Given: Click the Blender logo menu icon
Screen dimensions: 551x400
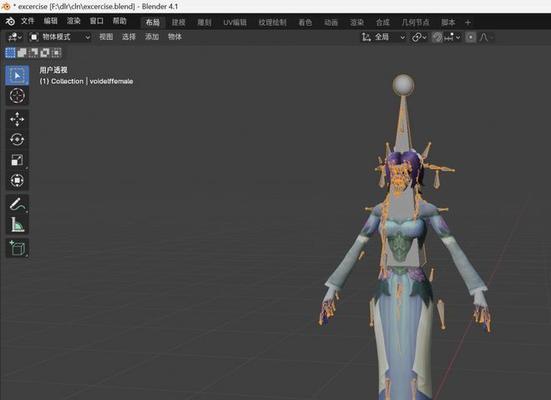Looking at the screenshot, I should pyautogui.click(x=10, y=21).
